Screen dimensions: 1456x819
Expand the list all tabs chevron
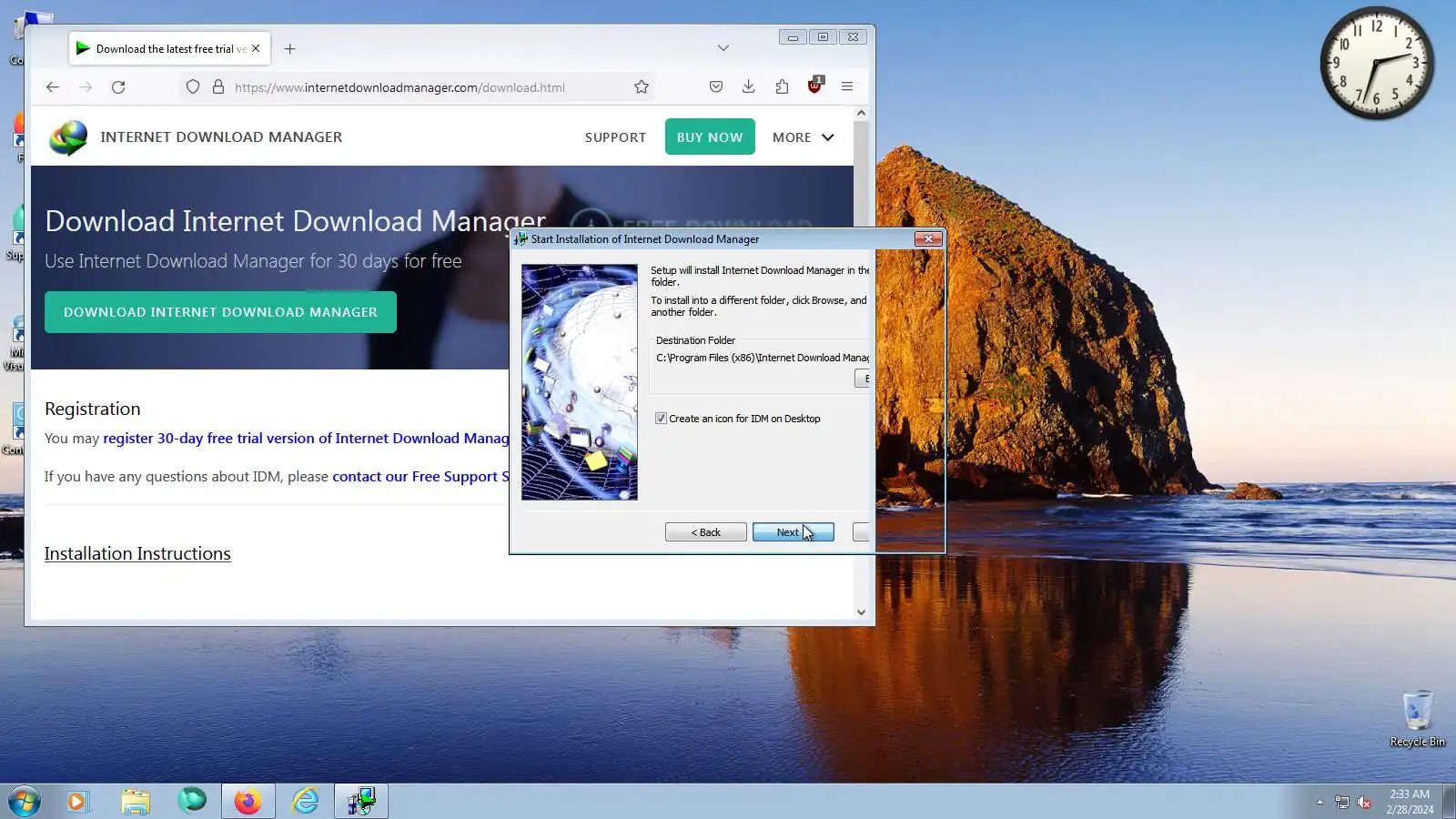click(723, 48)
